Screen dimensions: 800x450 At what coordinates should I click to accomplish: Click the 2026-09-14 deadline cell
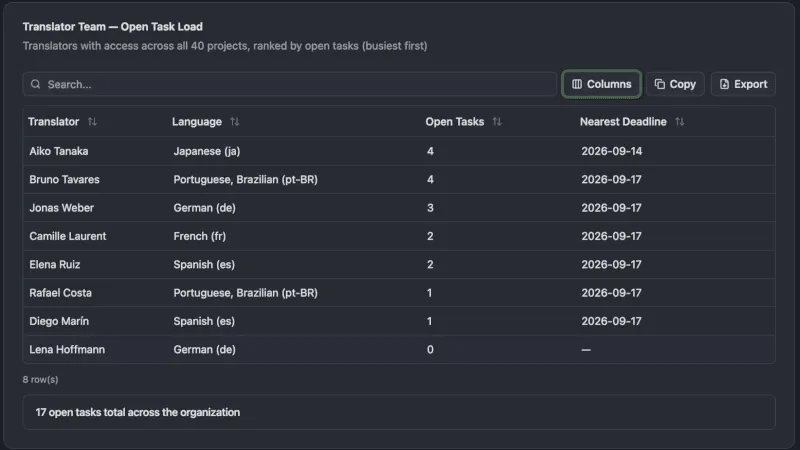(612, 151)
